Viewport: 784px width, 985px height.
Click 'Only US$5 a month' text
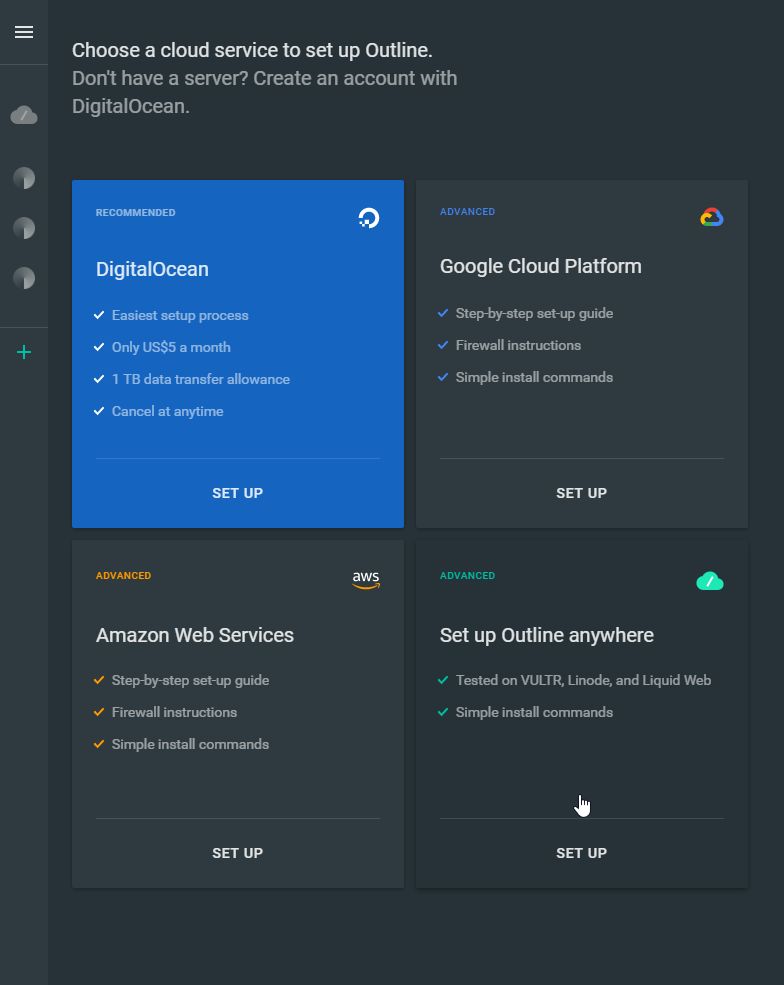click(x=171, y=347)
